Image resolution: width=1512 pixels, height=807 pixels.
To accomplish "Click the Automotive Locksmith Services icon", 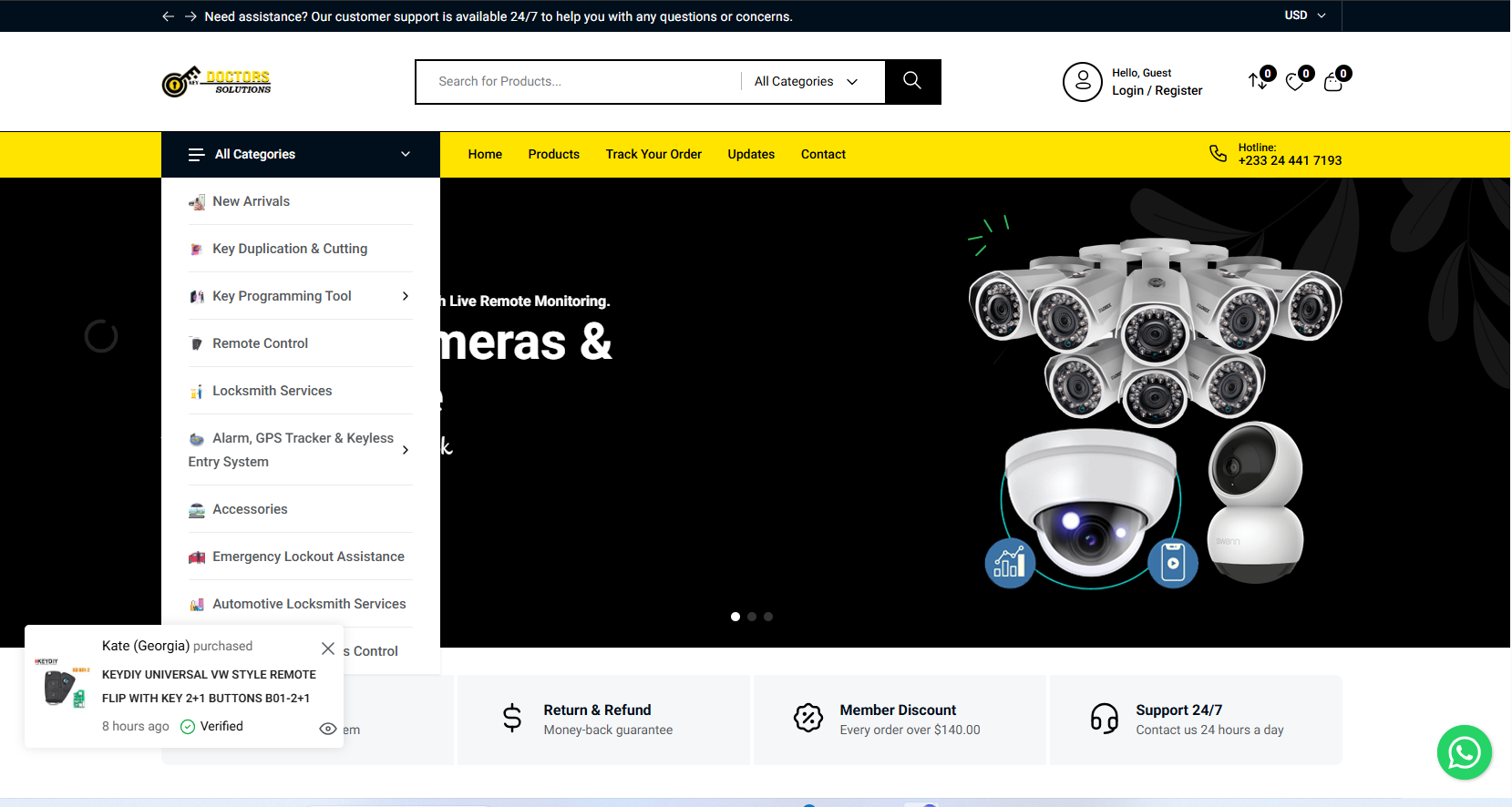I will point(197,605).
